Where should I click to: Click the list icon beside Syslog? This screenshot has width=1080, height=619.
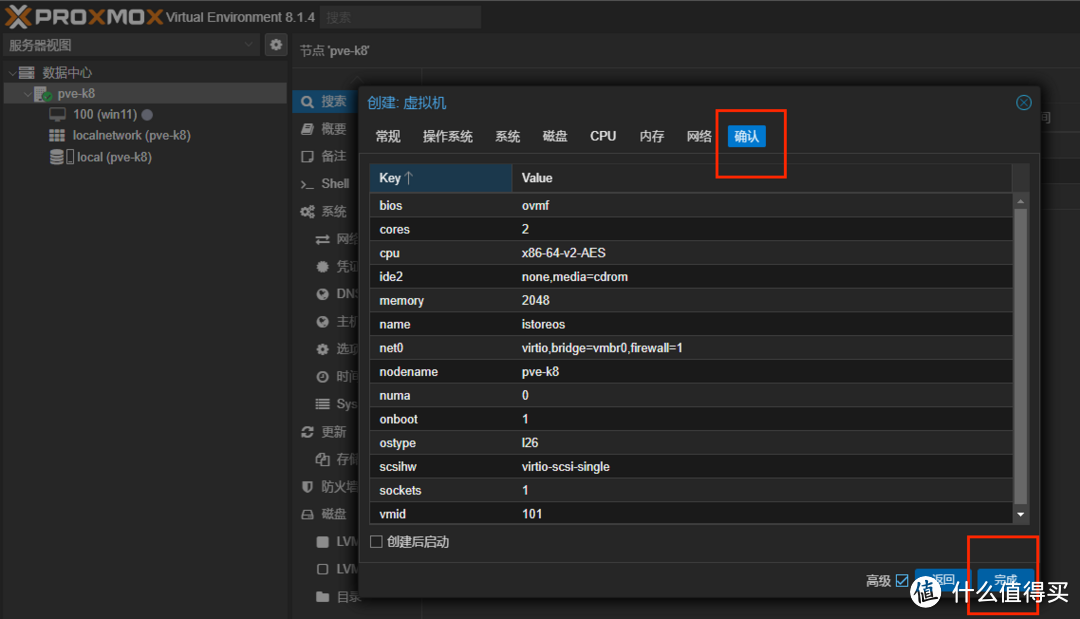[322, 404]
